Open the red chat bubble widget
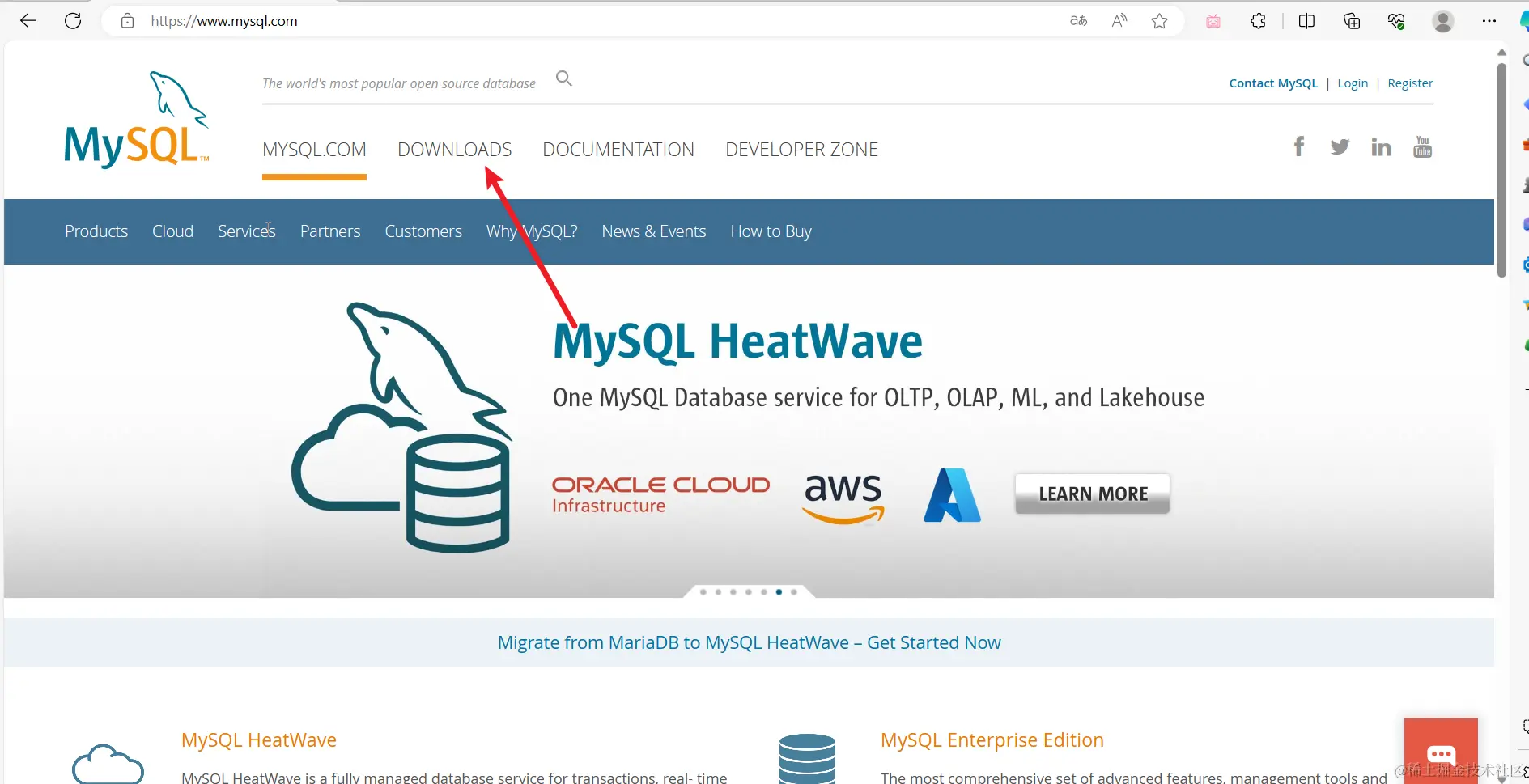Viewport: 1529px width, 784px height. (x=1441, y=754)
